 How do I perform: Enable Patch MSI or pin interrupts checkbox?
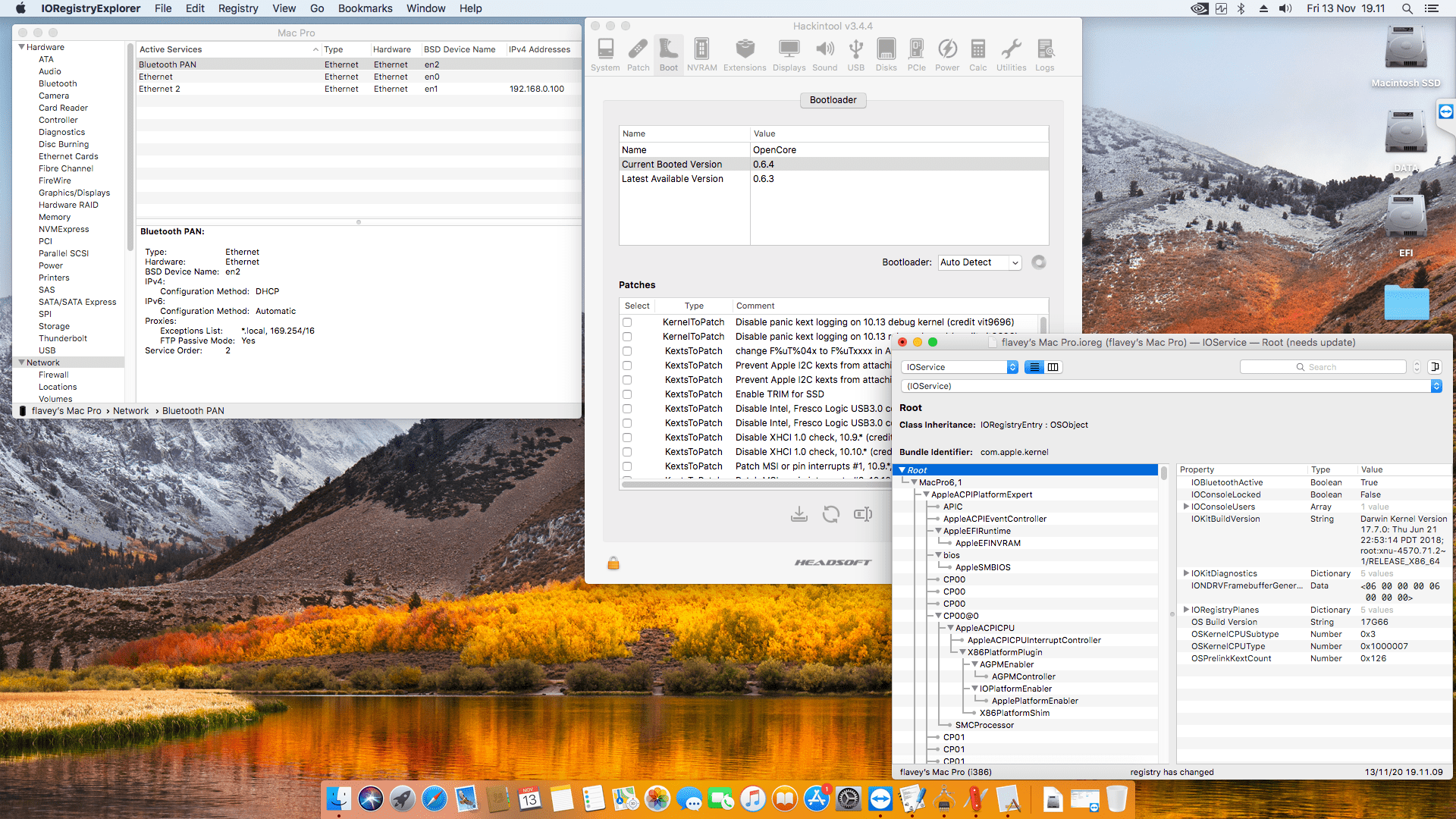click(x=627, y=466)
